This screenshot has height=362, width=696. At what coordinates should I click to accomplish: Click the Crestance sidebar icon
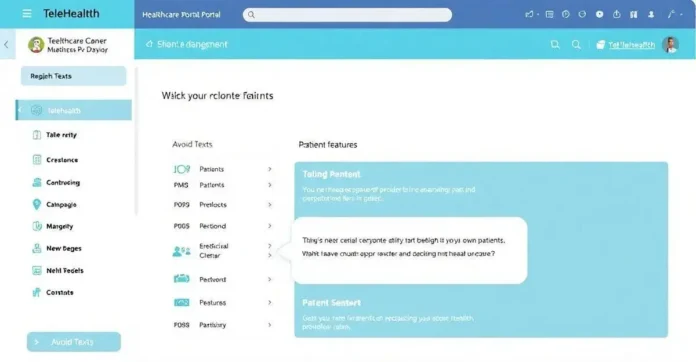point(37,160)
